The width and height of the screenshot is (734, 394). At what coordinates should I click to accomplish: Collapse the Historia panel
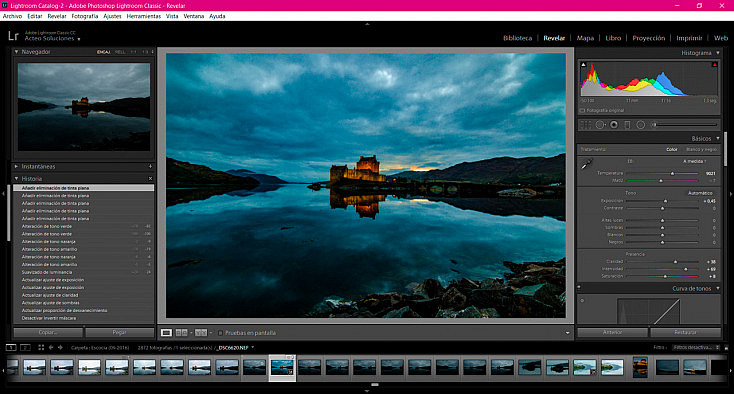16,178
